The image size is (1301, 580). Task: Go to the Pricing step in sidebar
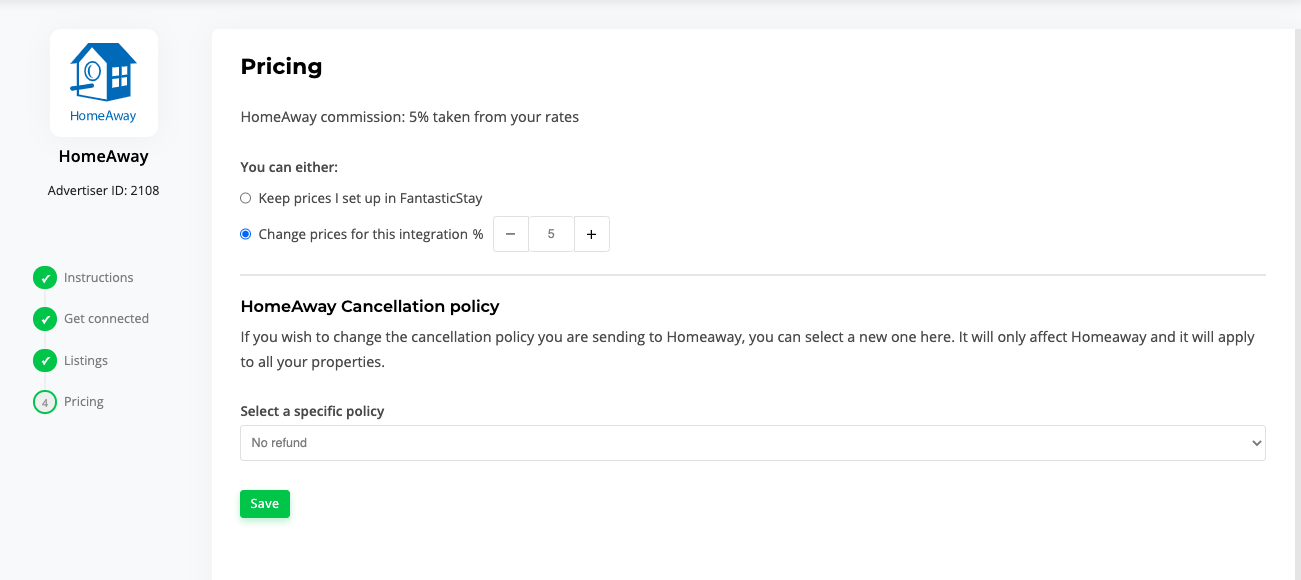click(x=84, y=402)
